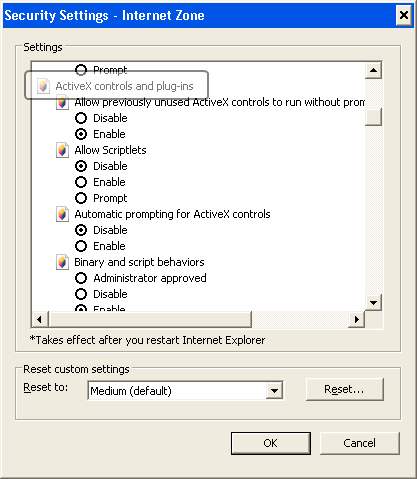
Task: Select Enable under Allow Scriptlets
Action: tap(81, 182)
